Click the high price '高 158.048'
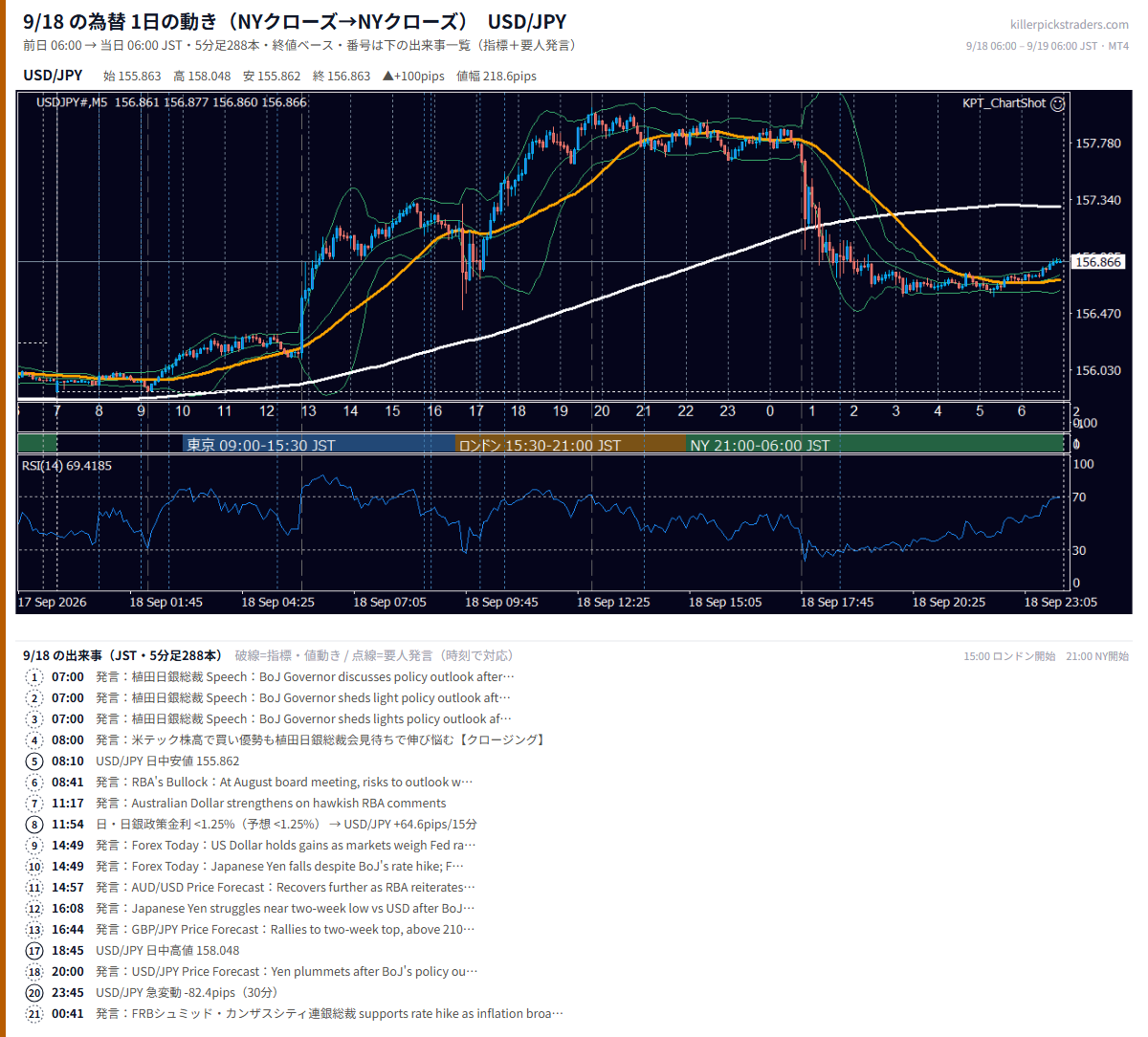Viewport: 1148px width, 1037px height. (202, 77)
